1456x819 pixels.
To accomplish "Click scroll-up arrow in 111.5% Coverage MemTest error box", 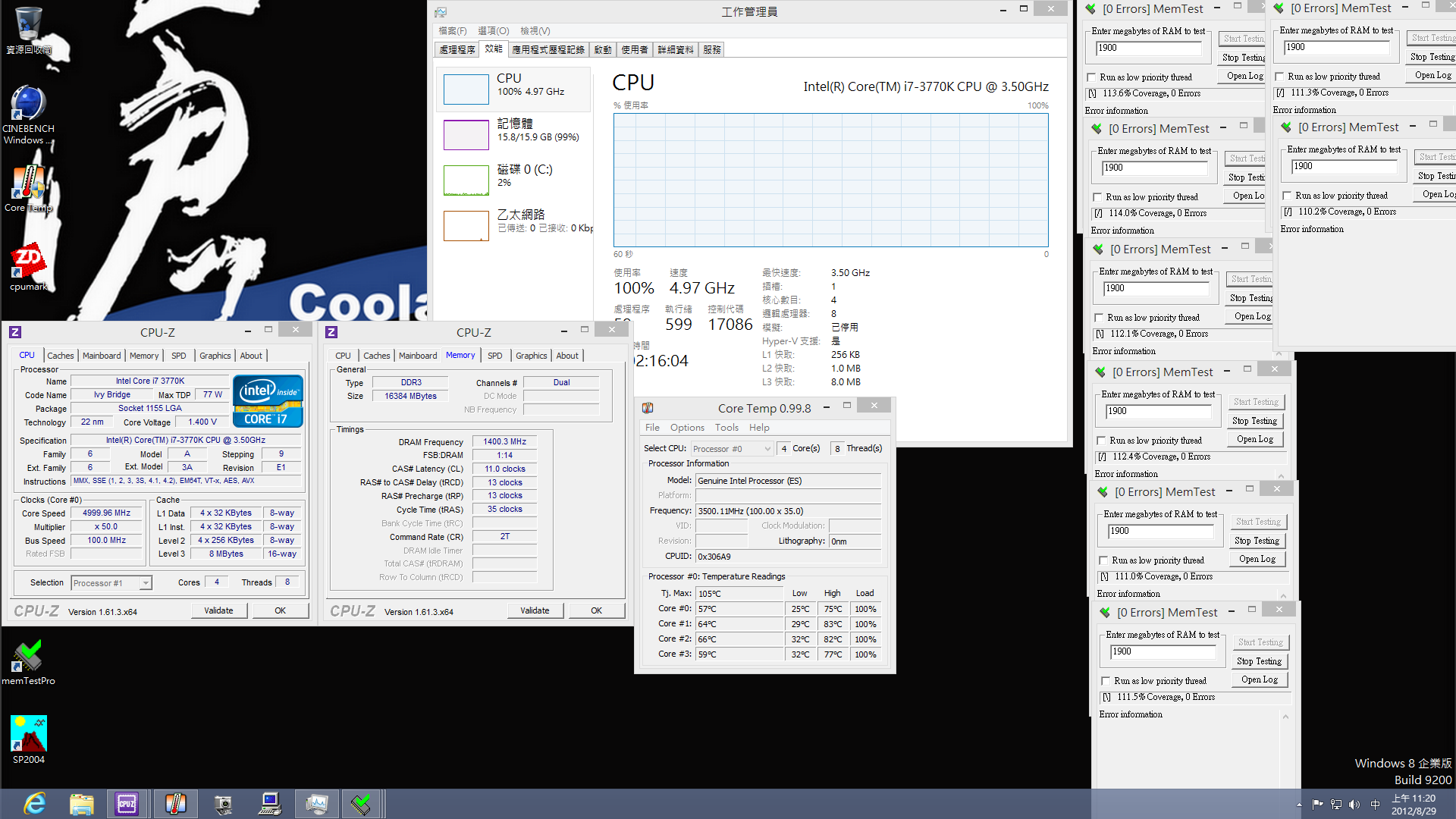I will [1285, 717].
